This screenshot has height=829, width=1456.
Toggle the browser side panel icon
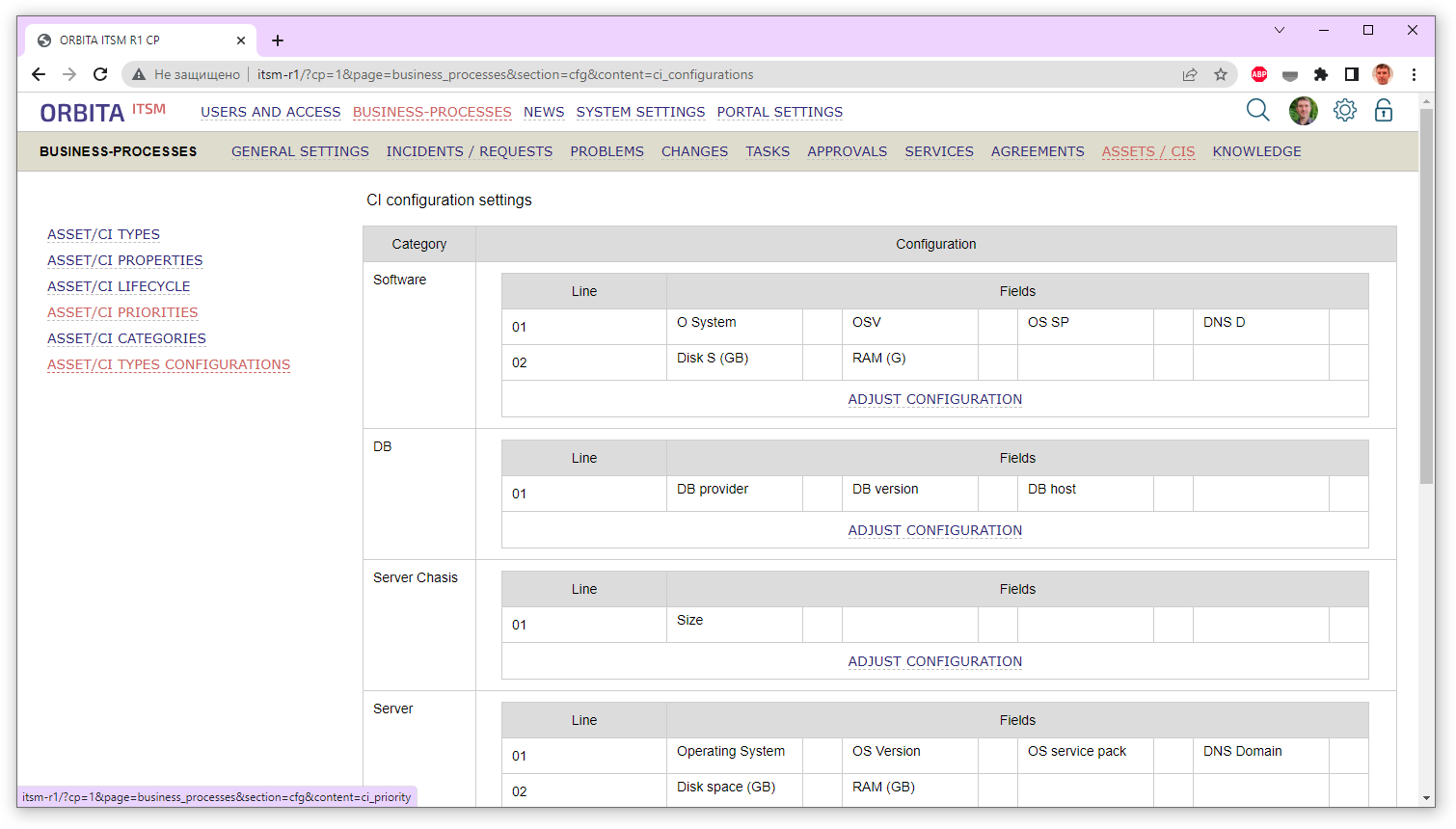pyautogui.click(x=1352, y=74)
